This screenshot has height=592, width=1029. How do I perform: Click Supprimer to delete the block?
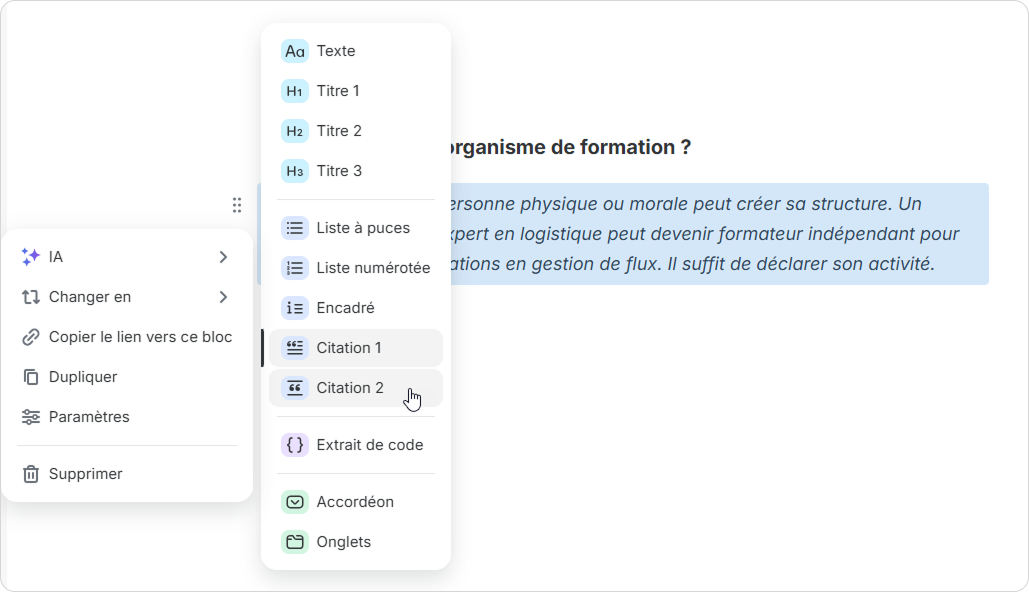tap(86, 474)
